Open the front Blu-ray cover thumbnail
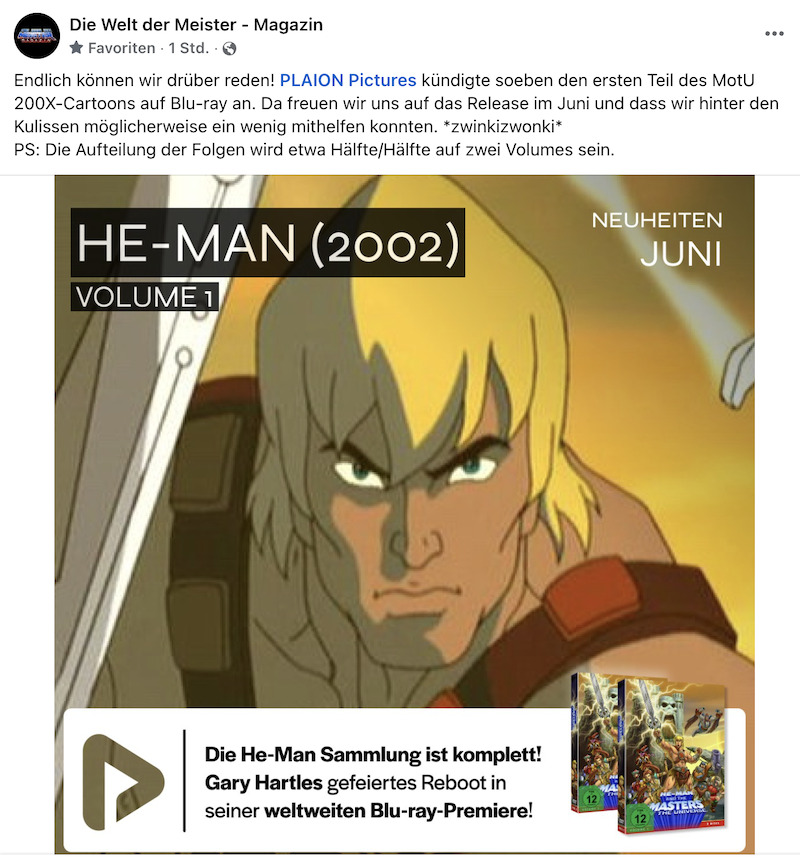800x865 pixels. (671, 755)
